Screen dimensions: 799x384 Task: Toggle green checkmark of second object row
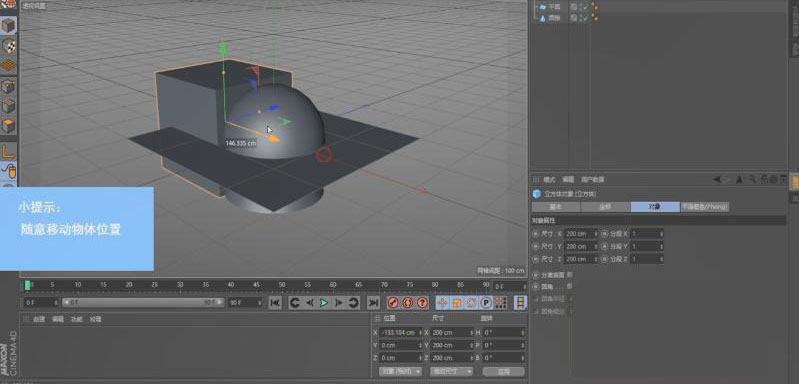(584, 18)
